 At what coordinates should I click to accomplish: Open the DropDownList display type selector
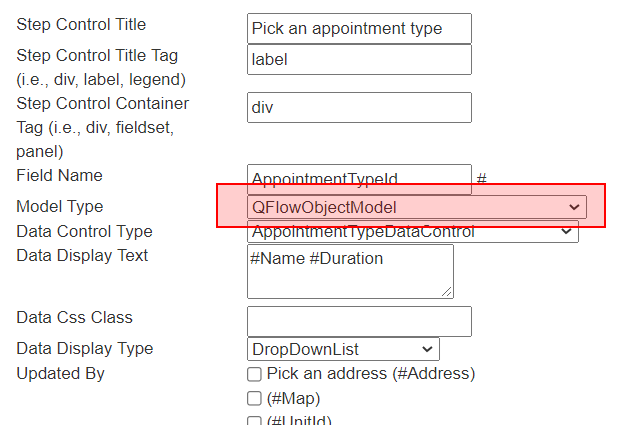(343, 349)
